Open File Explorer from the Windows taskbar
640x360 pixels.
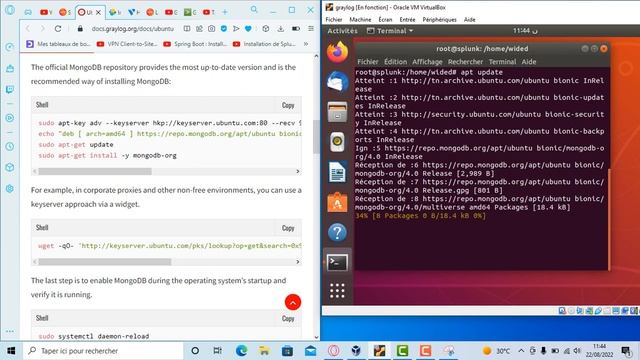(x=264, y=351)
